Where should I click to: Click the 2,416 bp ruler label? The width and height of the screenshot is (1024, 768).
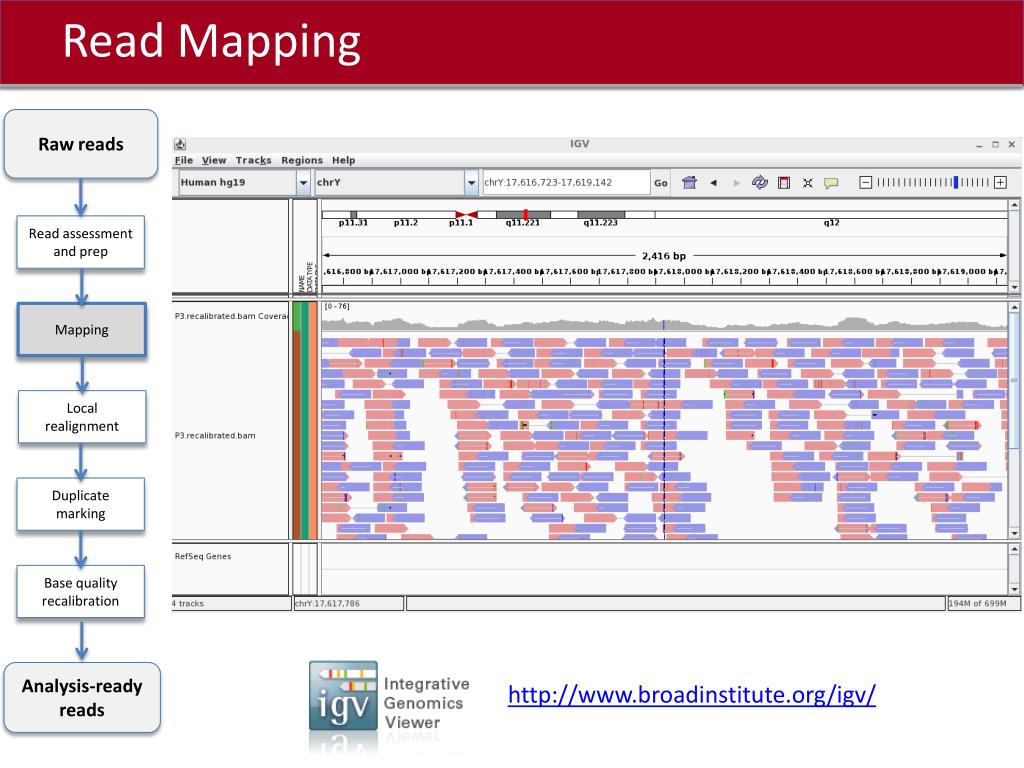coord(664,256)
